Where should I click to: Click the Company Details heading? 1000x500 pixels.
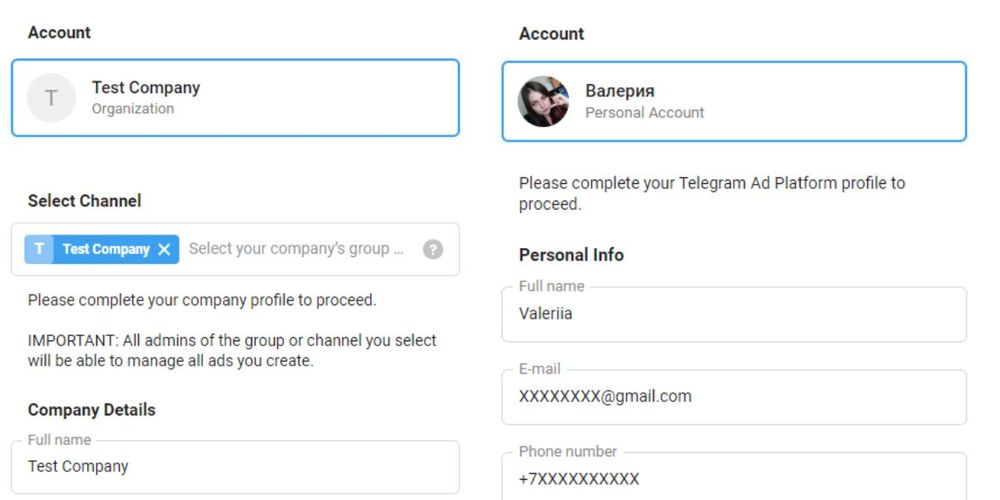91,410
